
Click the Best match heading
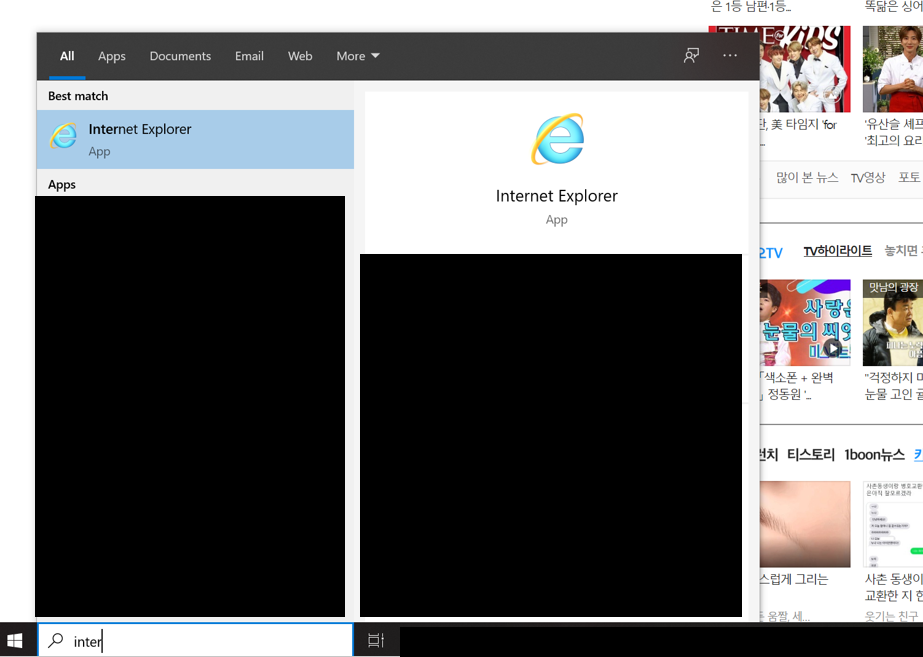coord(78,96)
